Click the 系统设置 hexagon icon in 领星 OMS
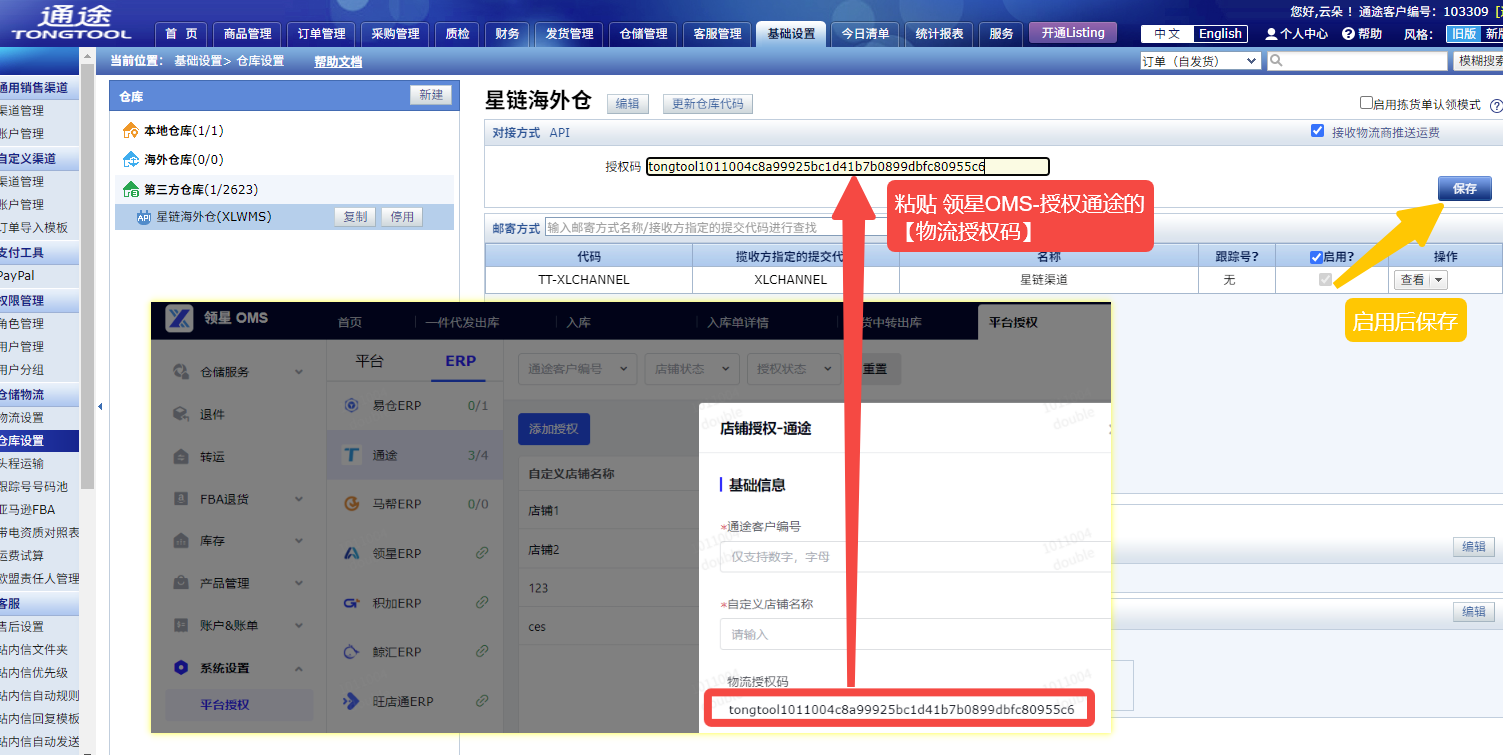1503x755 pixels. click(x=181, y=667)
